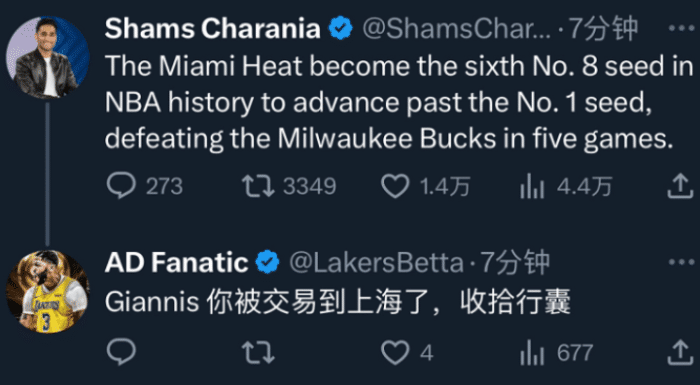Open more options on AD Fanatic's tweet
This screenshot has width=700, height=385.
coord(681,262)
